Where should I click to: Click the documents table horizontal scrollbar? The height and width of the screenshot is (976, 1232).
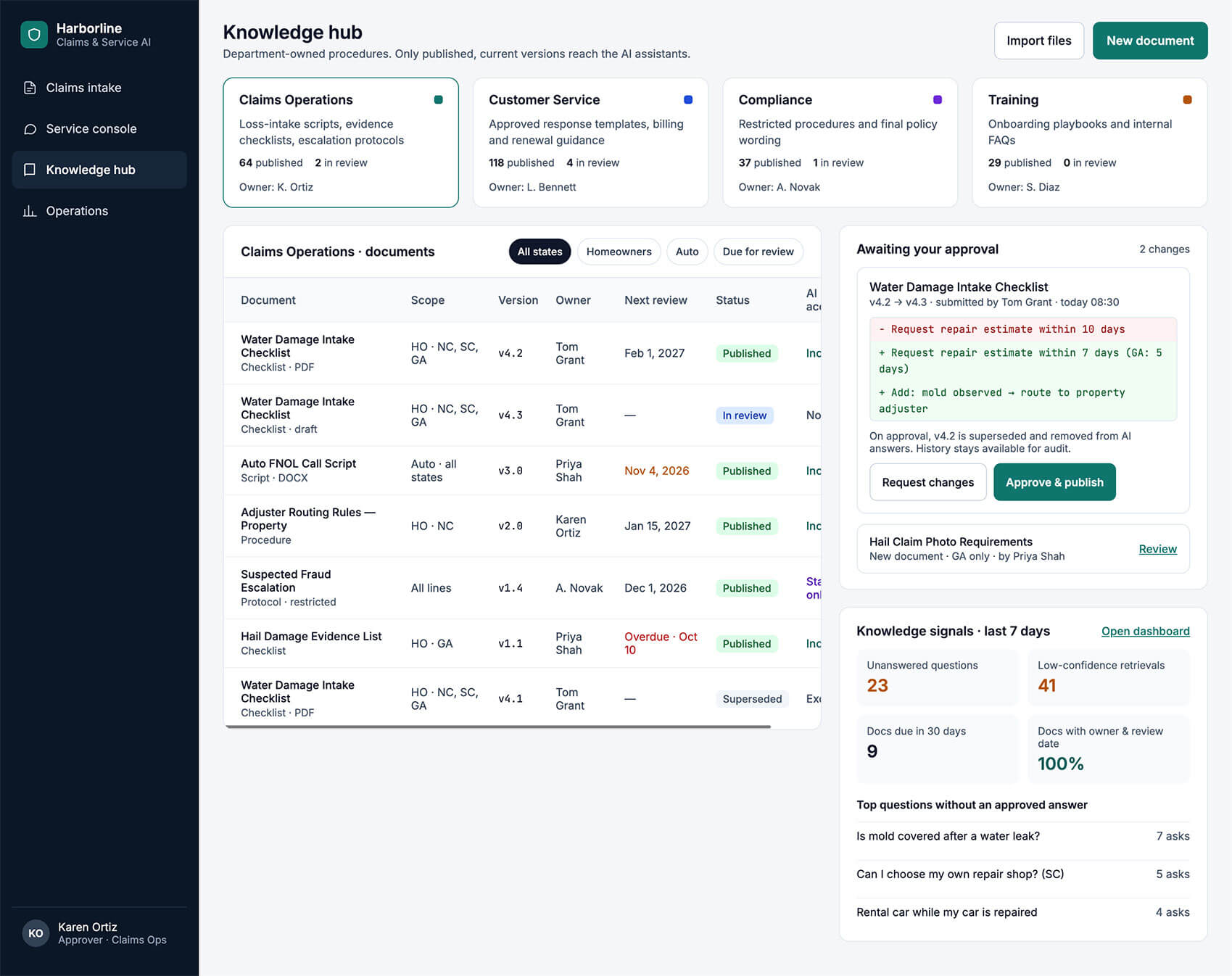498,726
